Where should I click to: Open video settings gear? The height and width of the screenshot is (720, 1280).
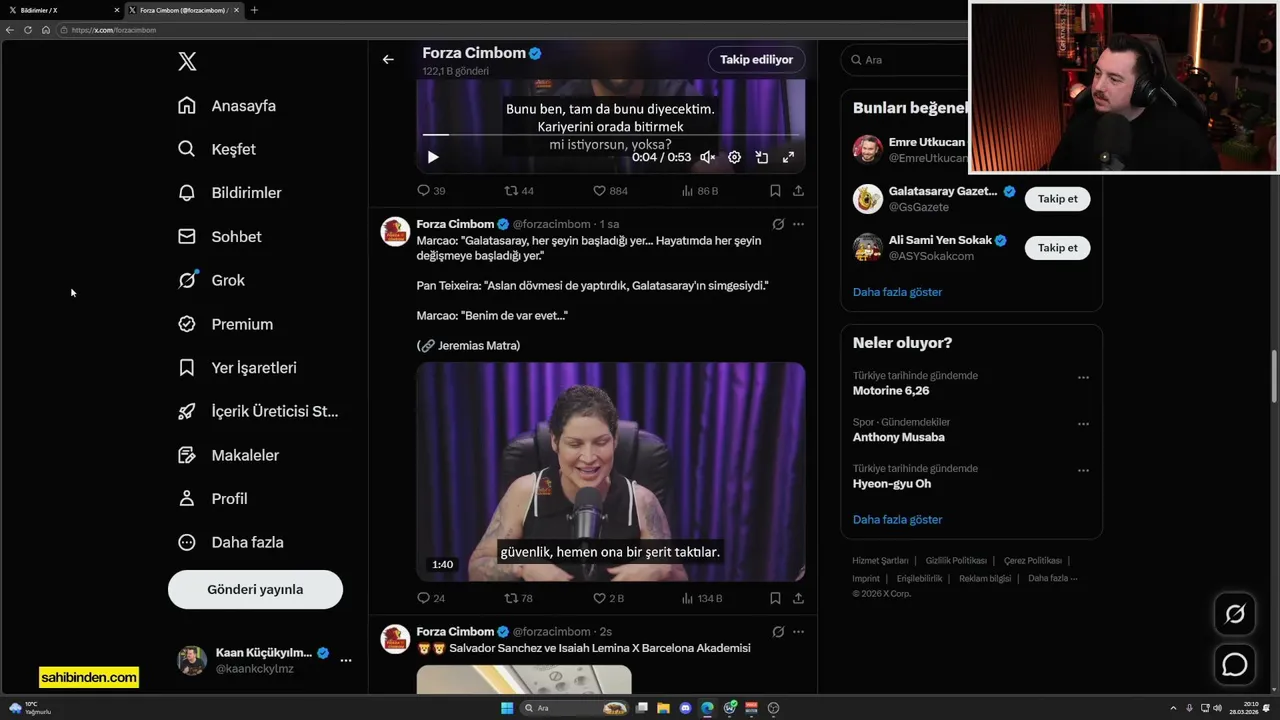click(x=734, y=157)
